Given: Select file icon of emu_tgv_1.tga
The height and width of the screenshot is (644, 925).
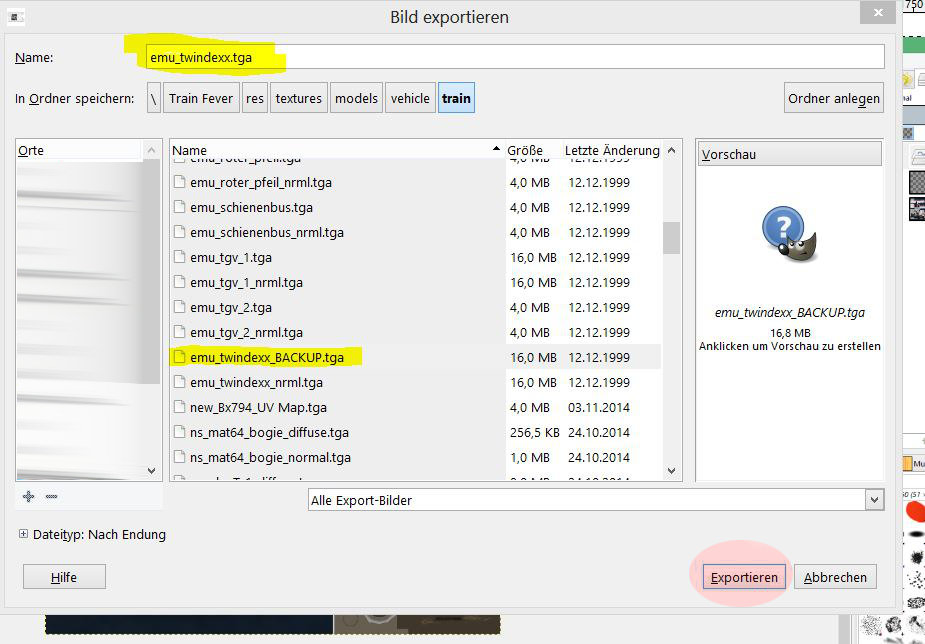Looking at the screenshot, I should pos(179,257).
